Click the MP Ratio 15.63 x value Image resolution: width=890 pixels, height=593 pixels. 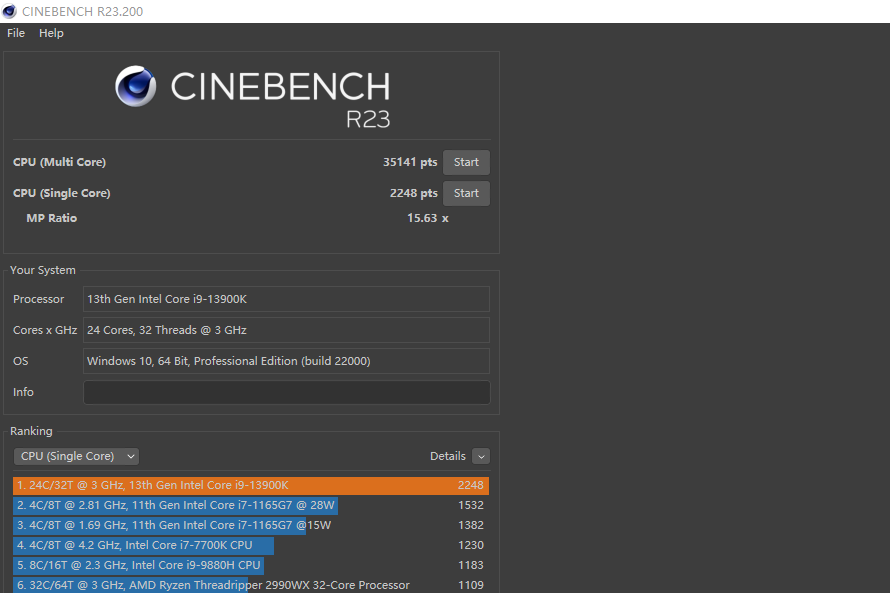coord(427,218)
